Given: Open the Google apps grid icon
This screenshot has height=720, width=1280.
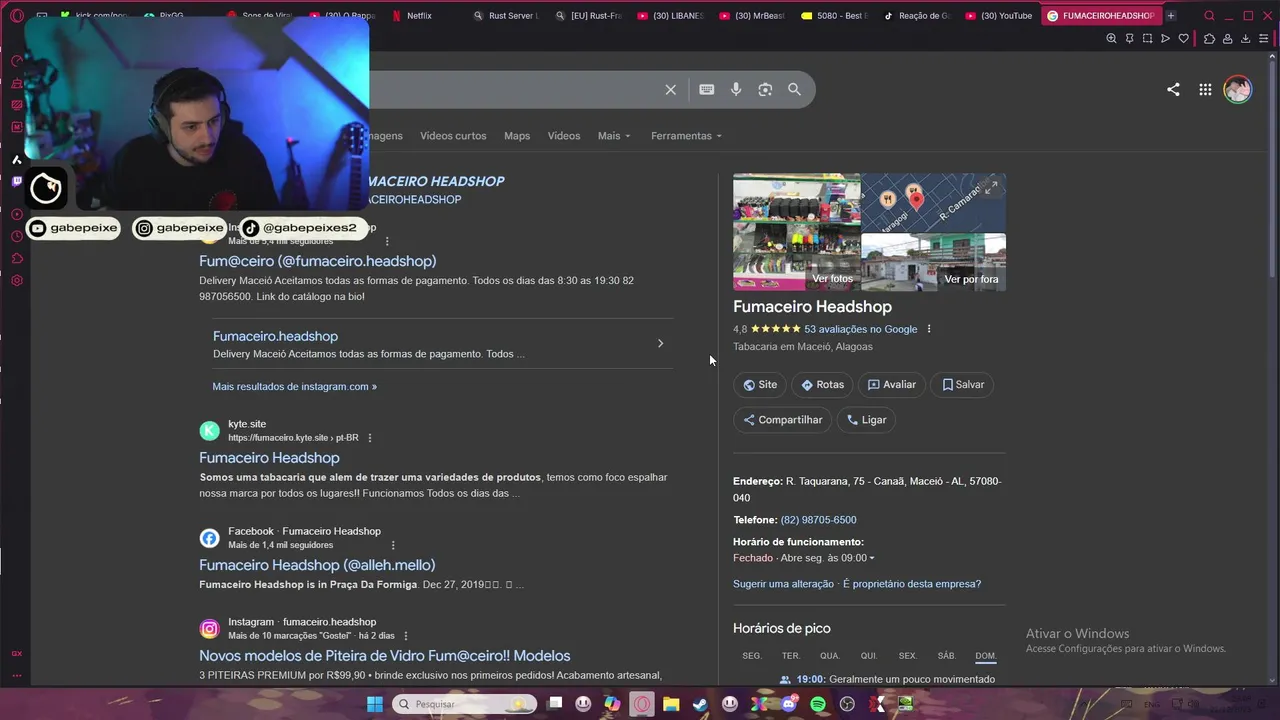Looking at the screenshot, I should 1205,89.
